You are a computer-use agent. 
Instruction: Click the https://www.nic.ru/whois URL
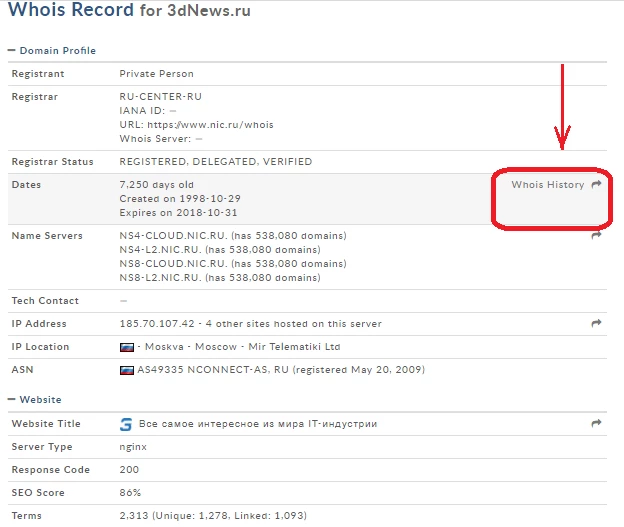click(x=211, y=125)
